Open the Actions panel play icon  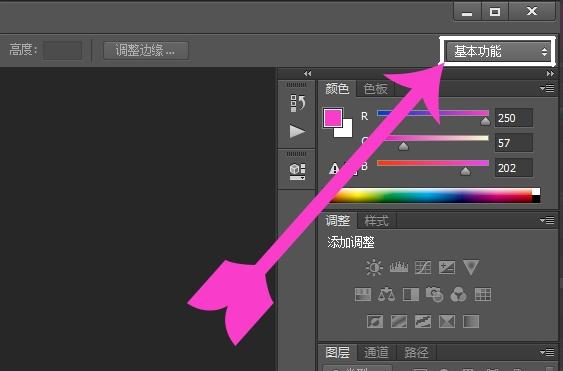[x=297, y=131]
